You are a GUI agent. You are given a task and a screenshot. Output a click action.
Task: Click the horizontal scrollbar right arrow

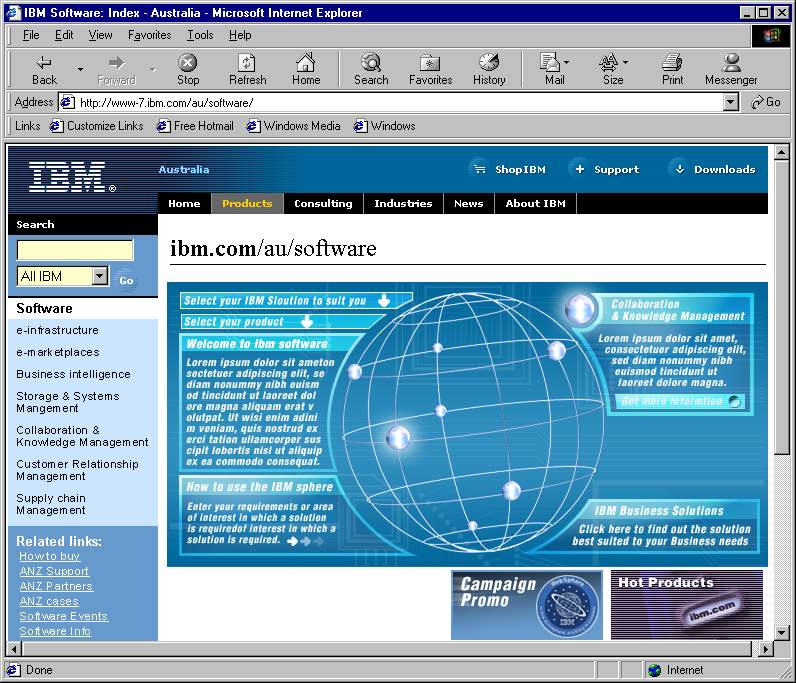(x=765, y=648)
